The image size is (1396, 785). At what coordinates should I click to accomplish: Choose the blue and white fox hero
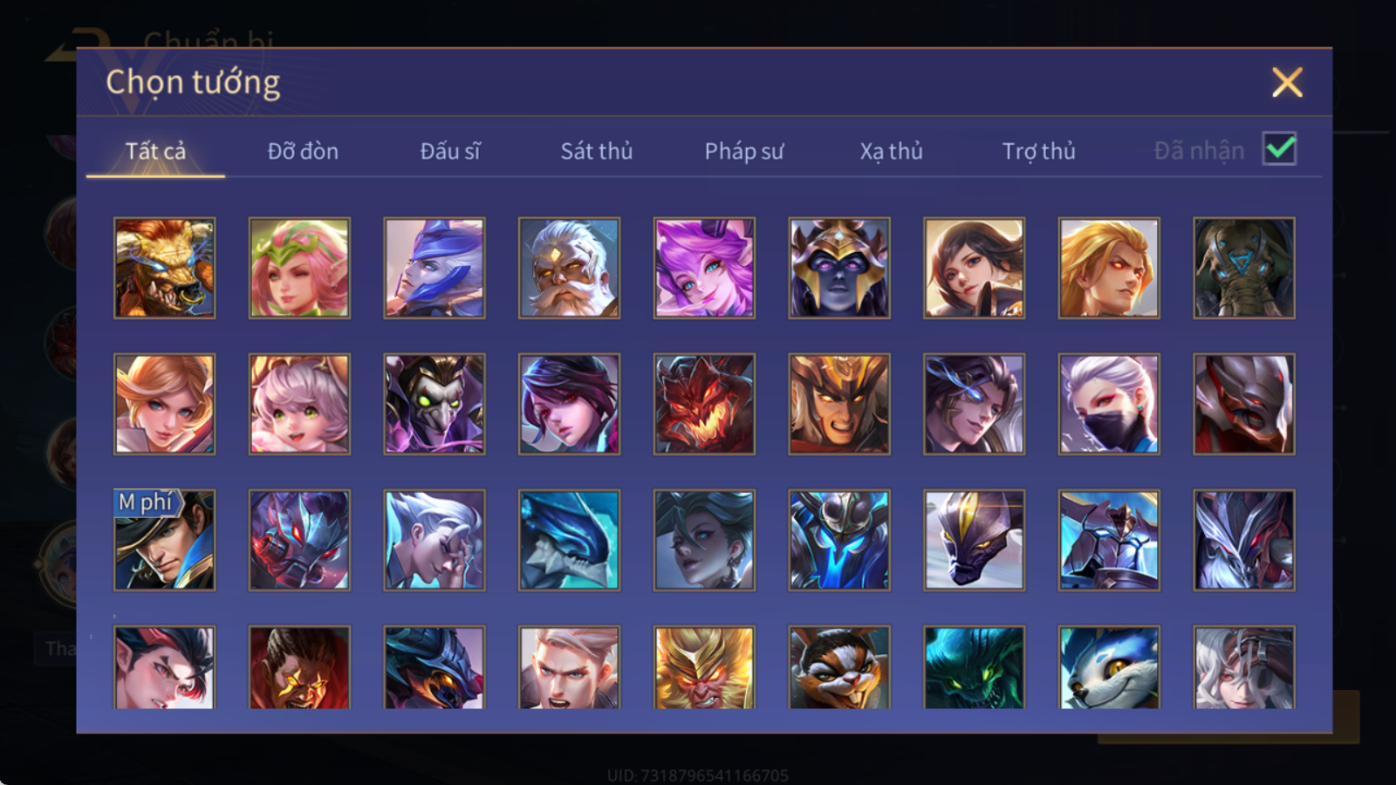click(1109, 667)
